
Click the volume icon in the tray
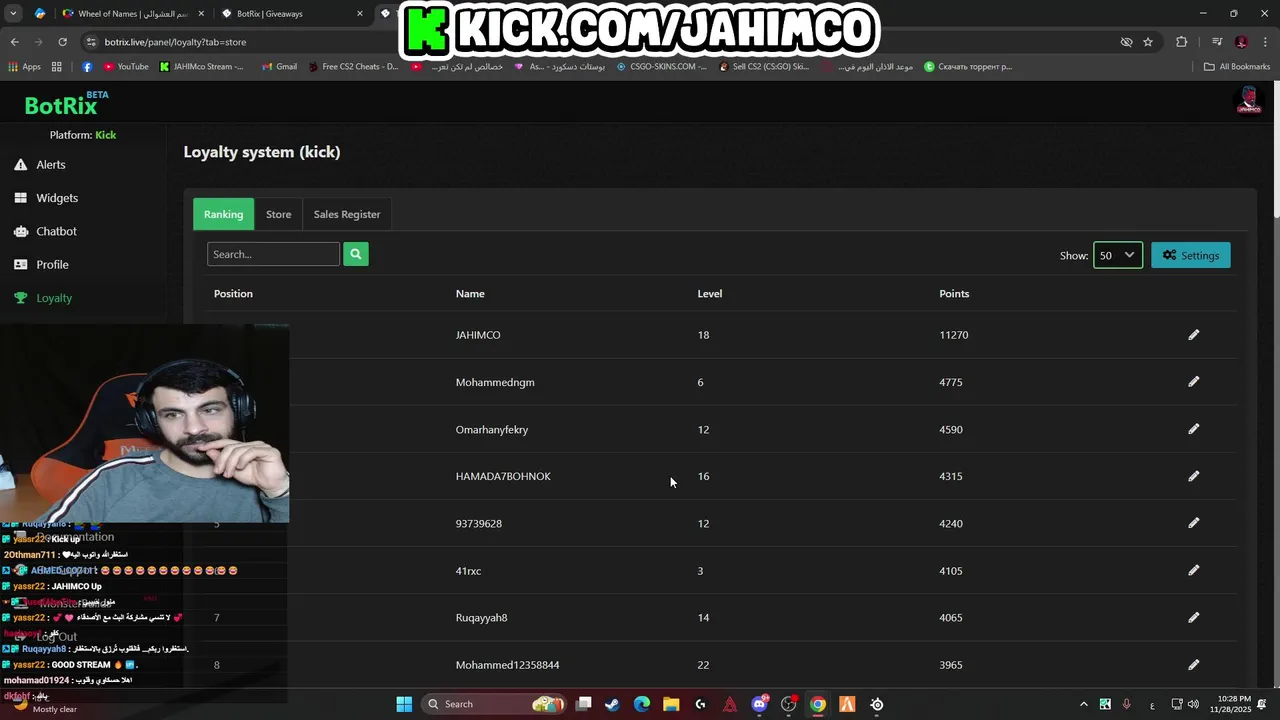pos(1193,704)
